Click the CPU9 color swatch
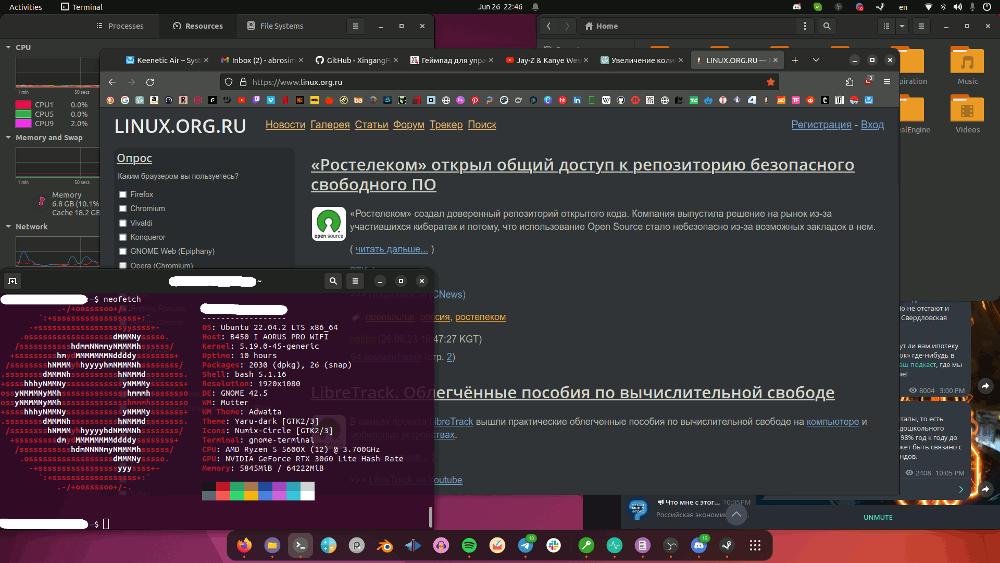Image resolution: width=1000 pixels, height=563 pixels. point(23,123)
